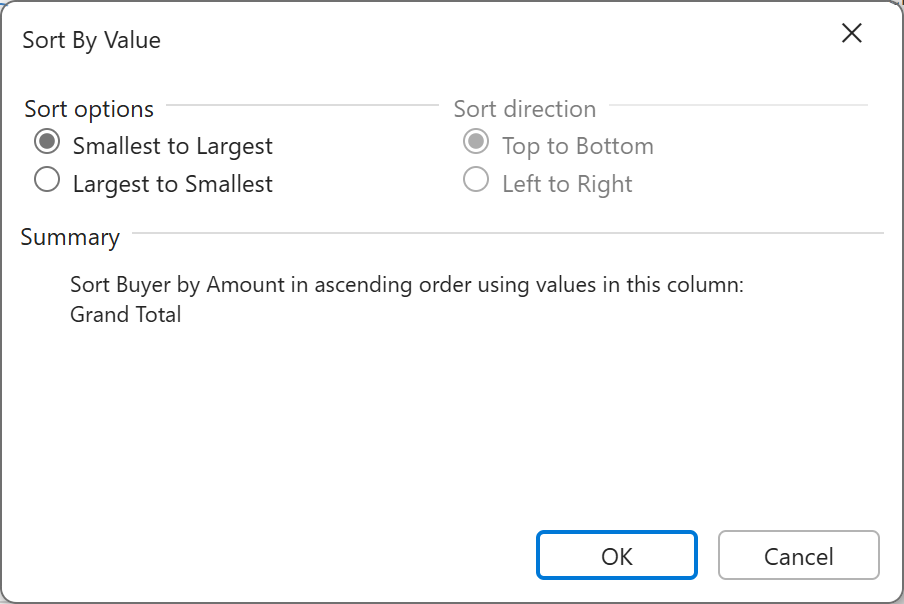Click the Sort direction group label
904x604 pixels.
[x=524, y=109]
